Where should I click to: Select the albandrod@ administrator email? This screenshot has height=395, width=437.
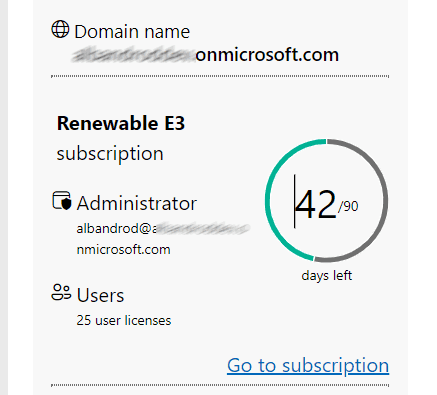[116, 229]
